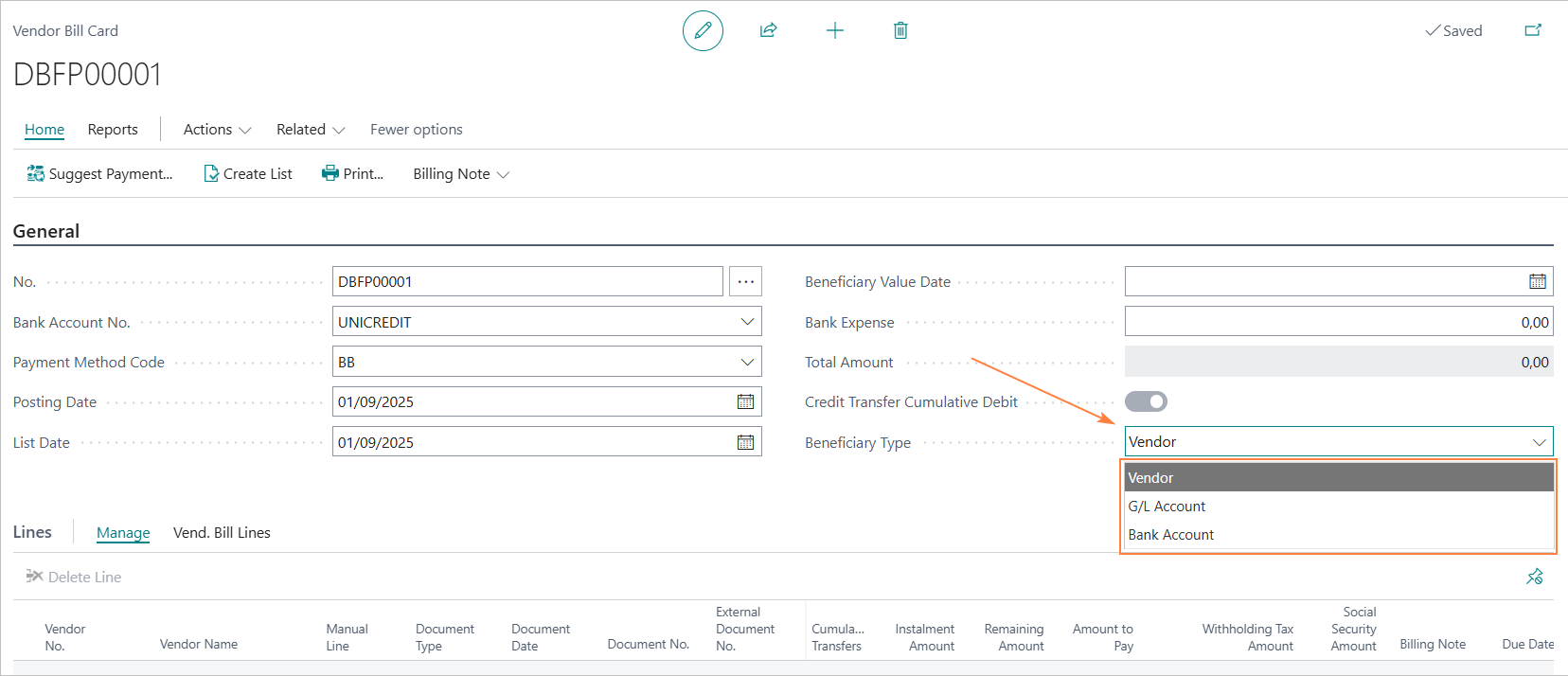Image resolution: width=1568 pixels, height=676 pixels.
Task: Select G/L Account from beneficiary list
Action: click(x=1167, y=507)
